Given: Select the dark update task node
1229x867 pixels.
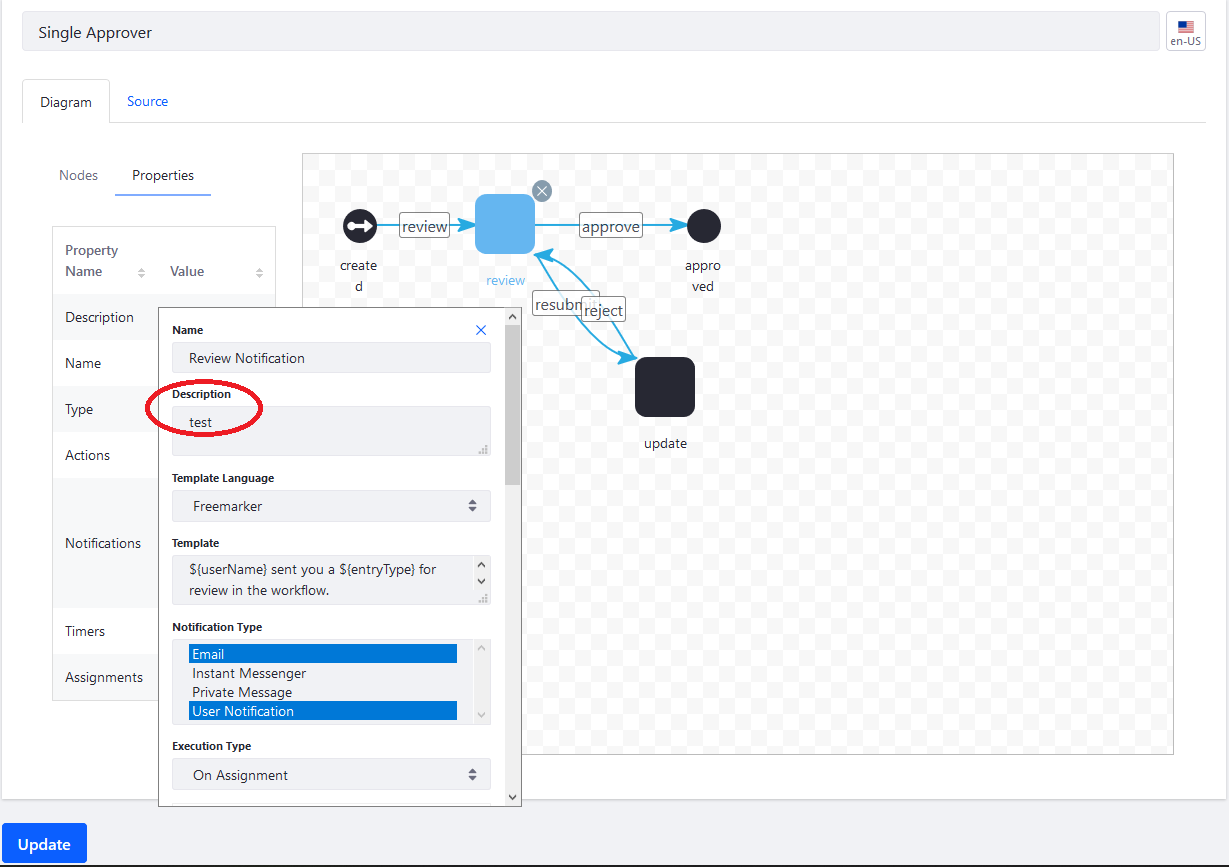Looking at the screenshot, I should coord(665,387).
